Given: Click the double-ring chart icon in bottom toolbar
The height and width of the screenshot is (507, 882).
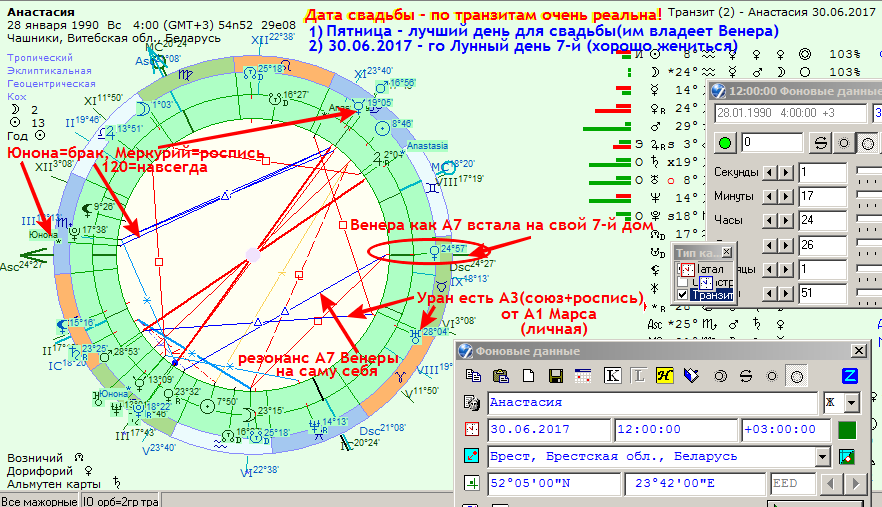Looking at the screenshot, I should (720, 376).
